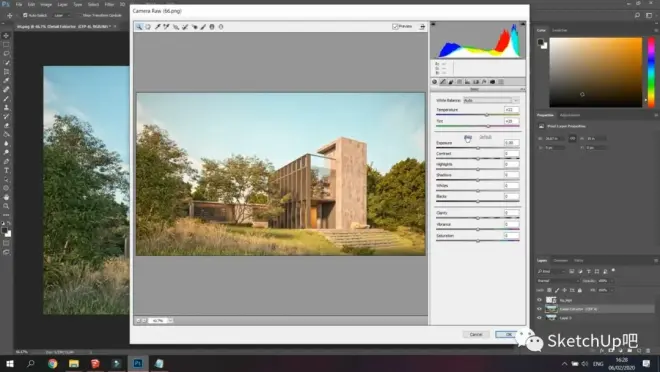Pick the Color Sampler tool in Camera Raw
The height and width of the screenshot is (372, 660).
(x=167, y=27)
